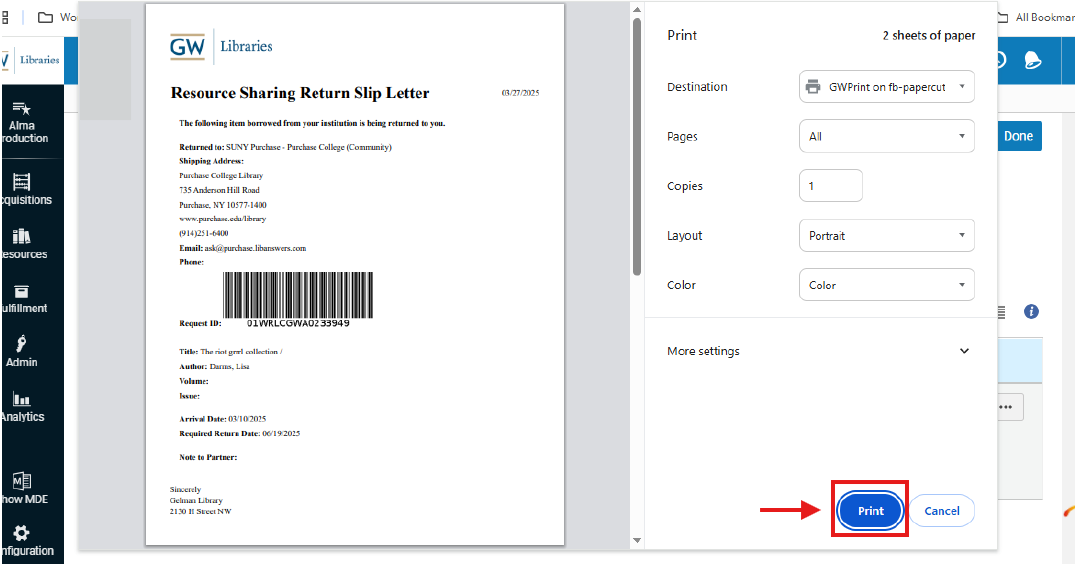Open the Analytics sidebar menu
The height and width of the screenshot is (564, 1077).
pos(22,405)
